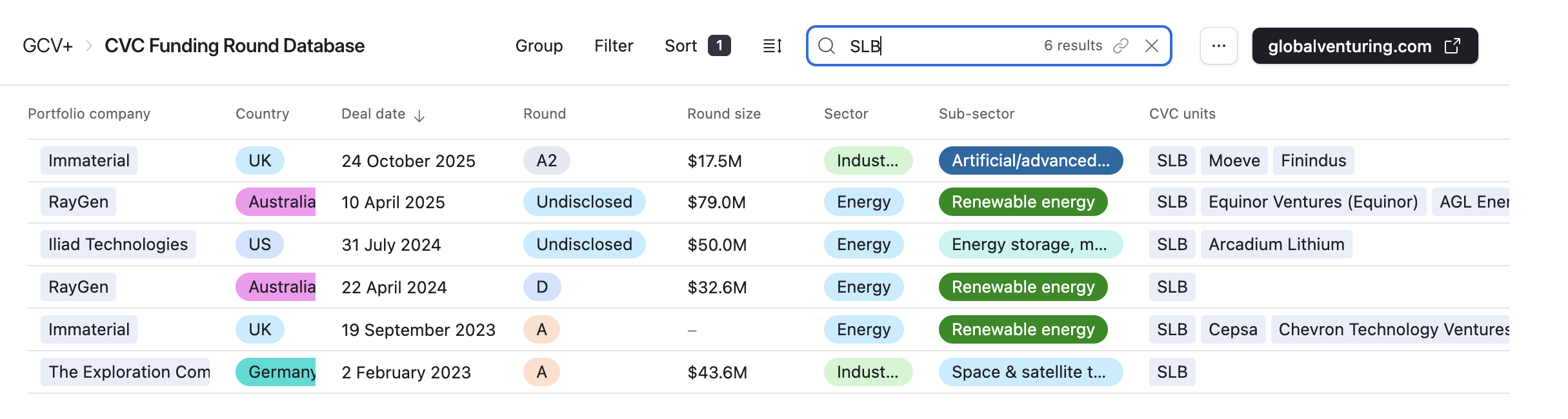The height and width of the screenshot is (419, 1568).
Task: Clear the SLB search with X
Action: pos(1152,46)
